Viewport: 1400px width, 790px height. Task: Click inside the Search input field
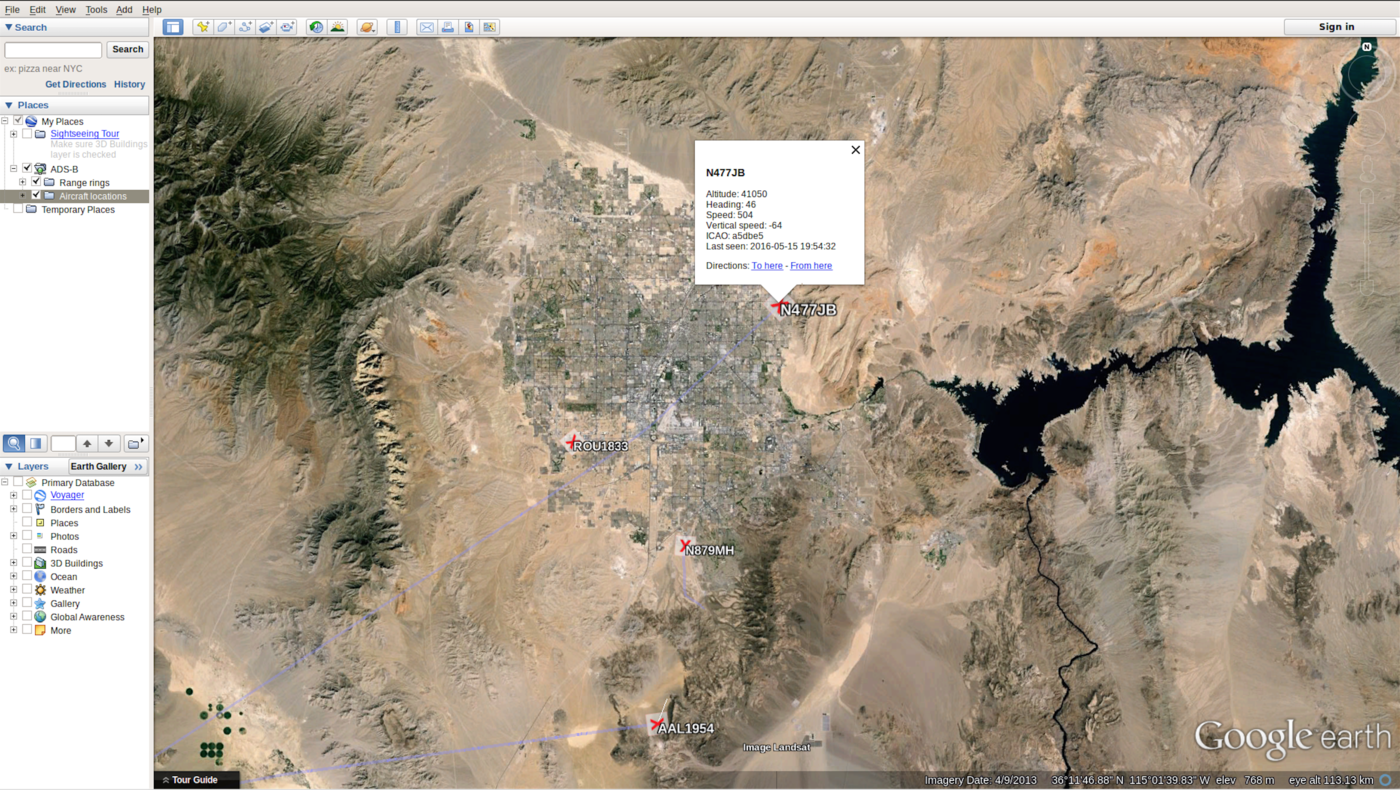[x=52, y=48]
